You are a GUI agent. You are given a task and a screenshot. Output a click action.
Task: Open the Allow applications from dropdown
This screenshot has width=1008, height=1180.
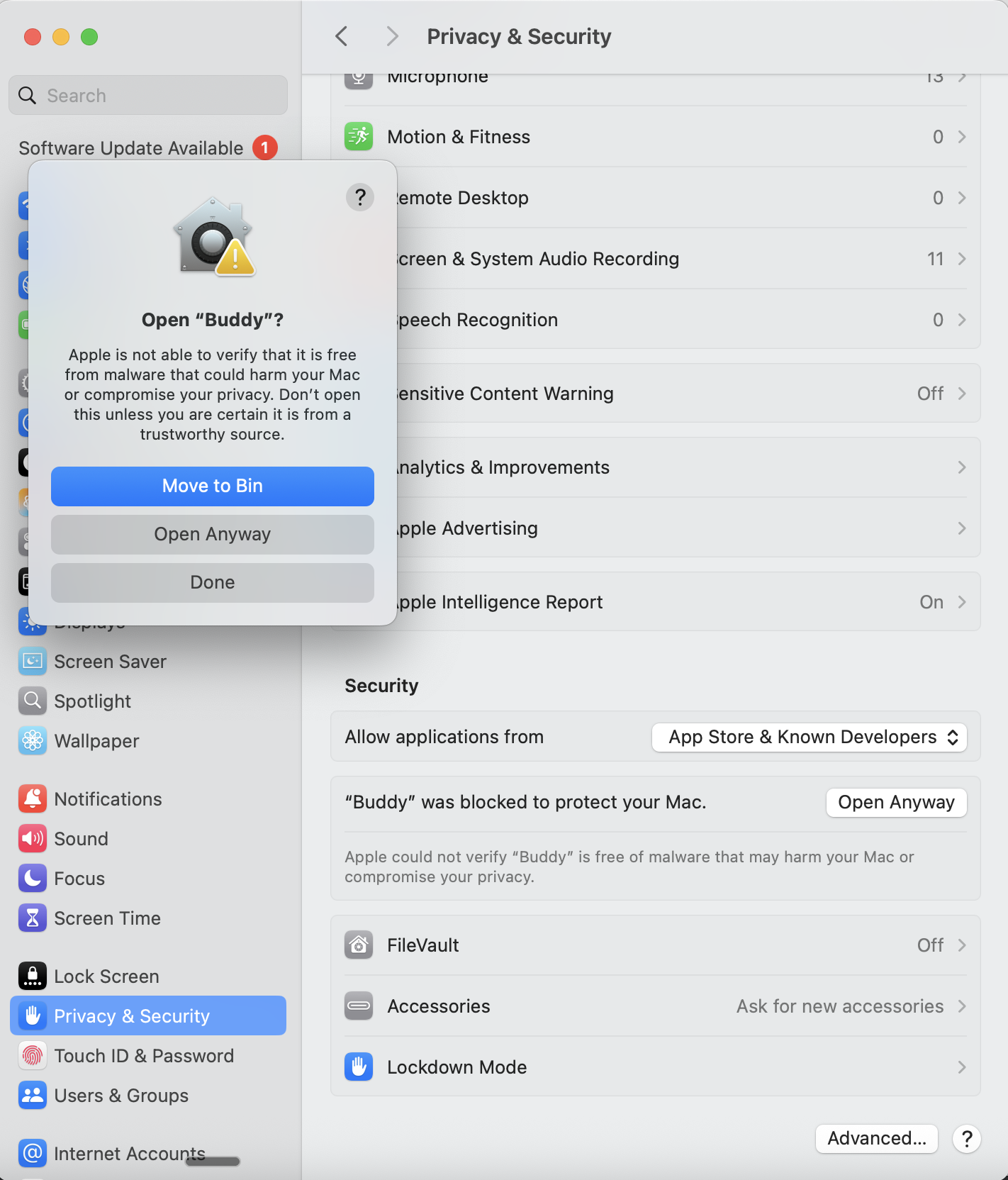pyautogui.click(x=809, y=737)
